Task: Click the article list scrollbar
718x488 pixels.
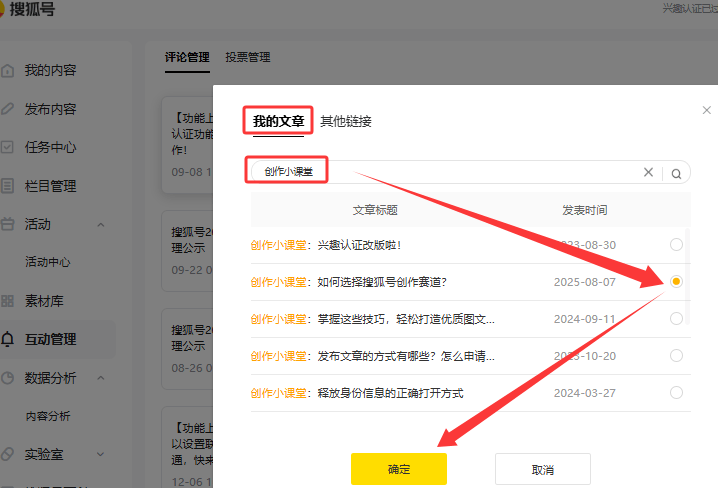Action: pos(688,276)
